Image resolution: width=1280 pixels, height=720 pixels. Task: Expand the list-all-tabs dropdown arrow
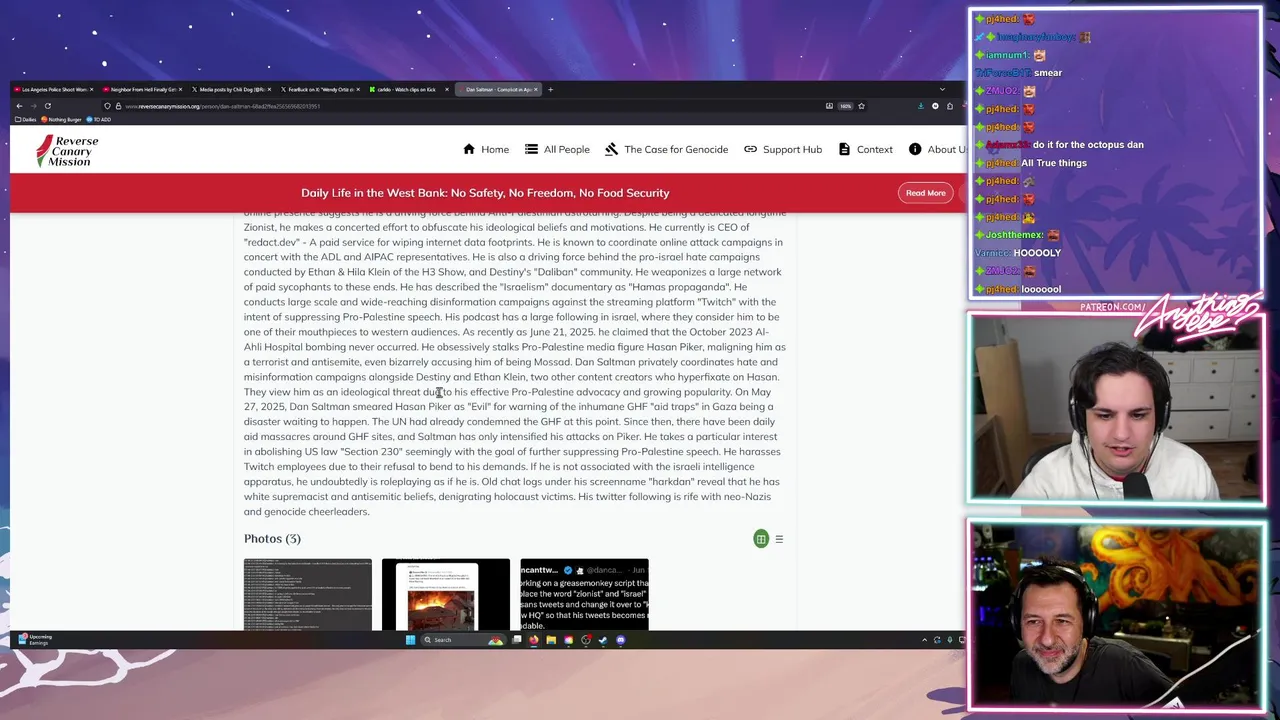[x=941, y=89]
